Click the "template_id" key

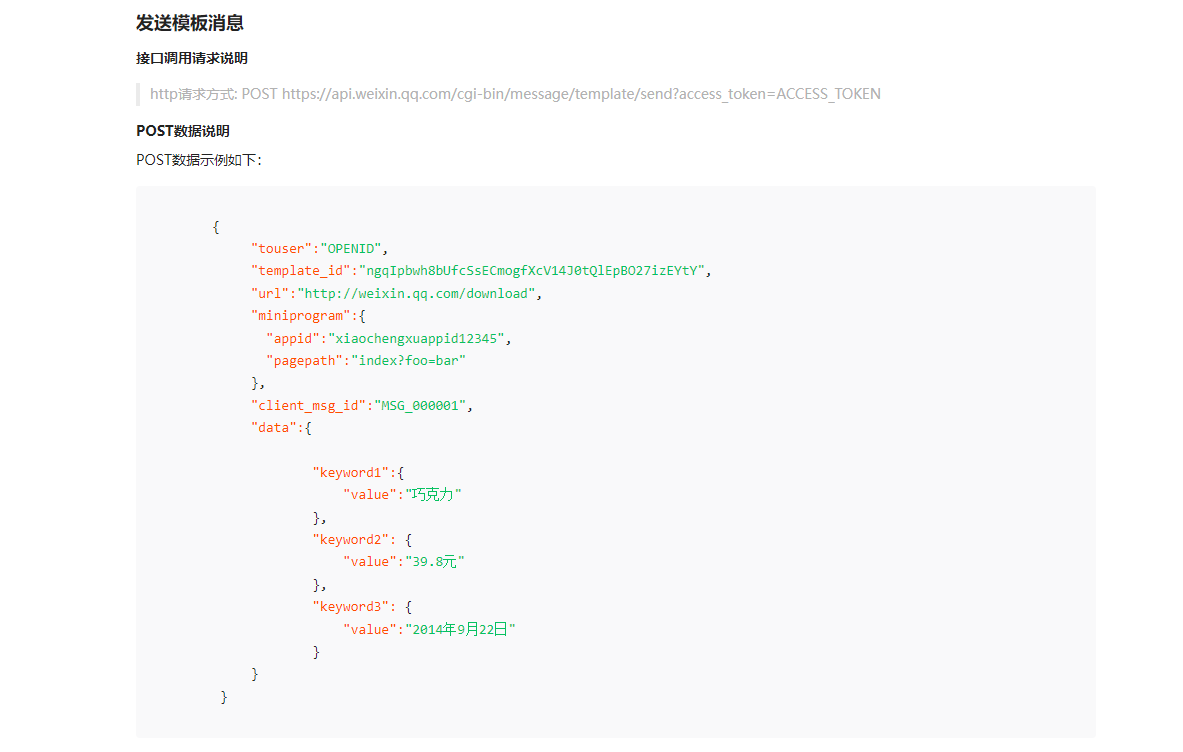pyautogui.click(x=301, y=271)
